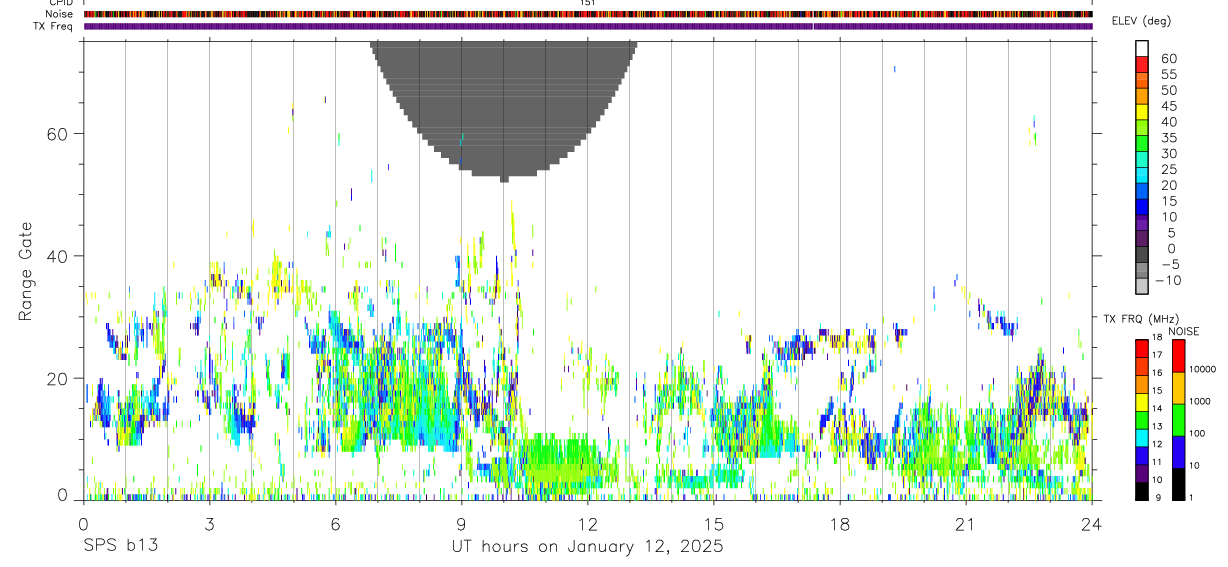The image size is (1228, 567).
Task: Click the x-axis tick label '3'
Action: [209, 524]
